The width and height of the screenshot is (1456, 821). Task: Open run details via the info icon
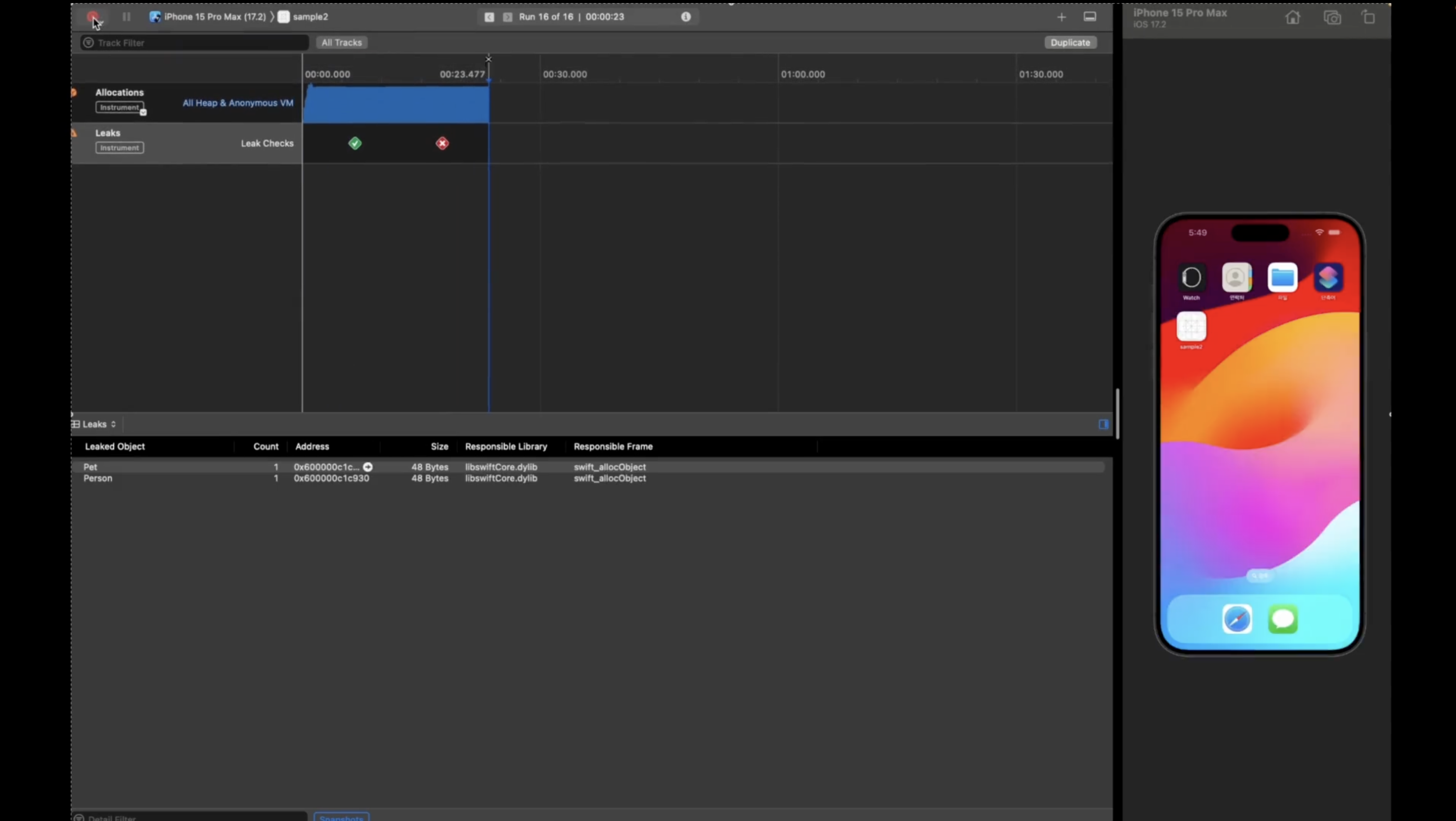(x=686, y=17)
